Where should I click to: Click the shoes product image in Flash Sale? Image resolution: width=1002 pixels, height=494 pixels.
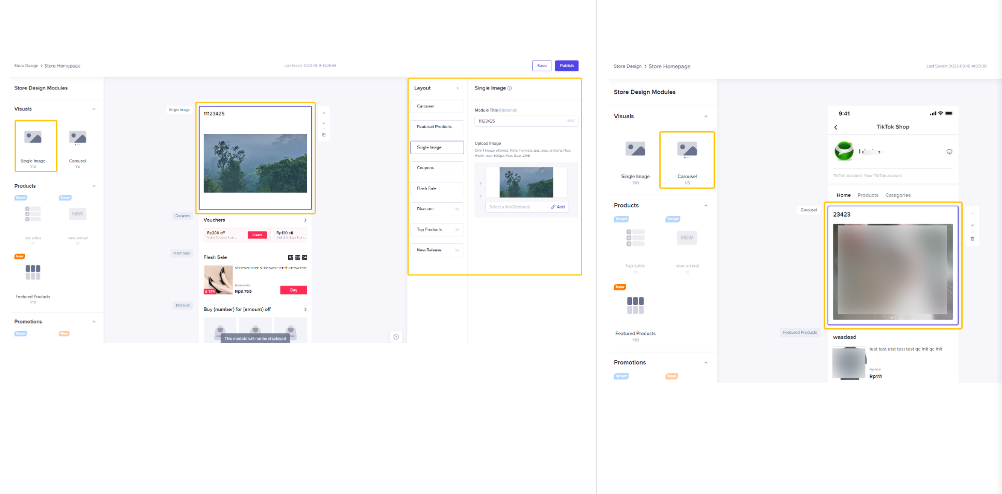(218, 280)
